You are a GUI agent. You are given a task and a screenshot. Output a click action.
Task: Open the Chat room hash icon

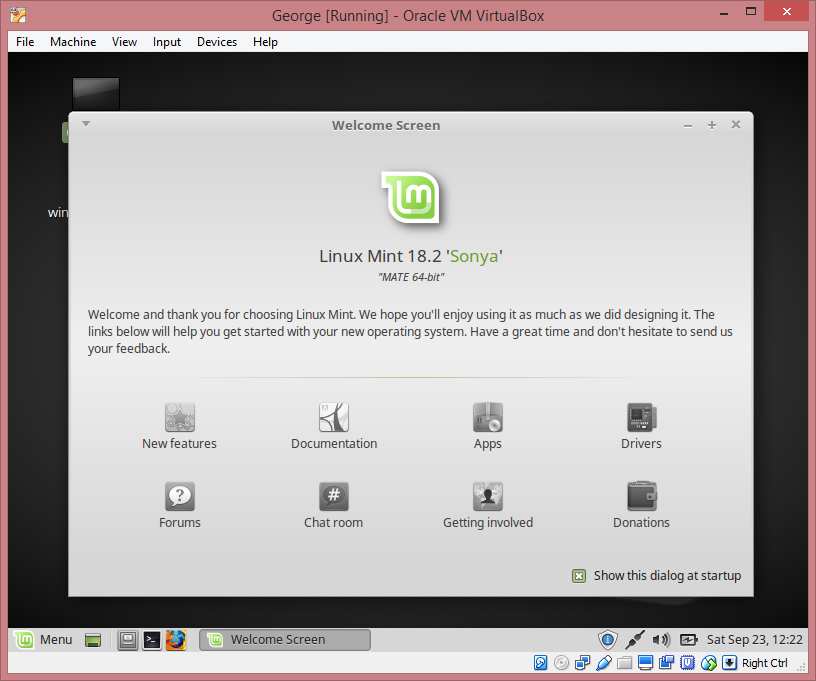(x=334, y=496)
